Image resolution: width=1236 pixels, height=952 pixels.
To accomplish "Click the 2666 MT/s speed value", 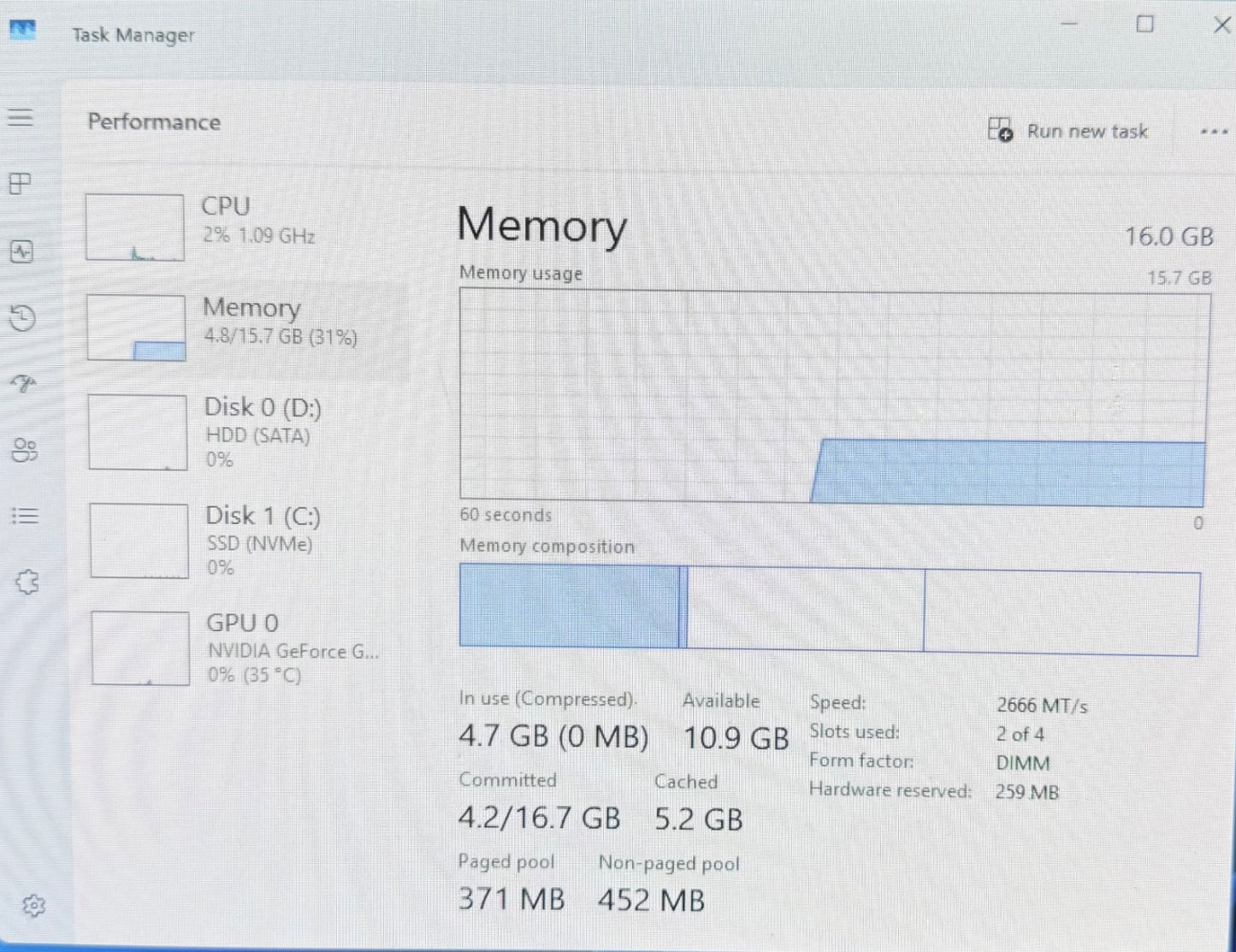I will (x=1042, y=706).
